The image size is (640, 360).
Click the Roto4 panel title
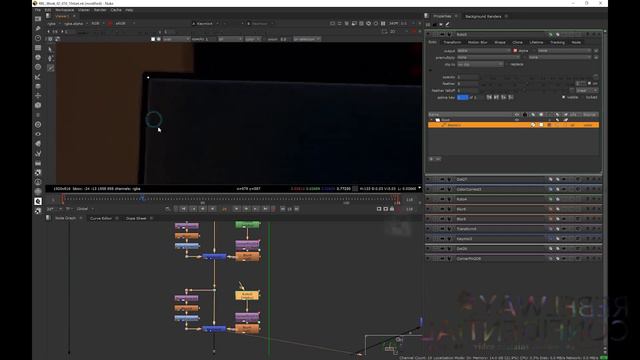(x=461, y=199)
